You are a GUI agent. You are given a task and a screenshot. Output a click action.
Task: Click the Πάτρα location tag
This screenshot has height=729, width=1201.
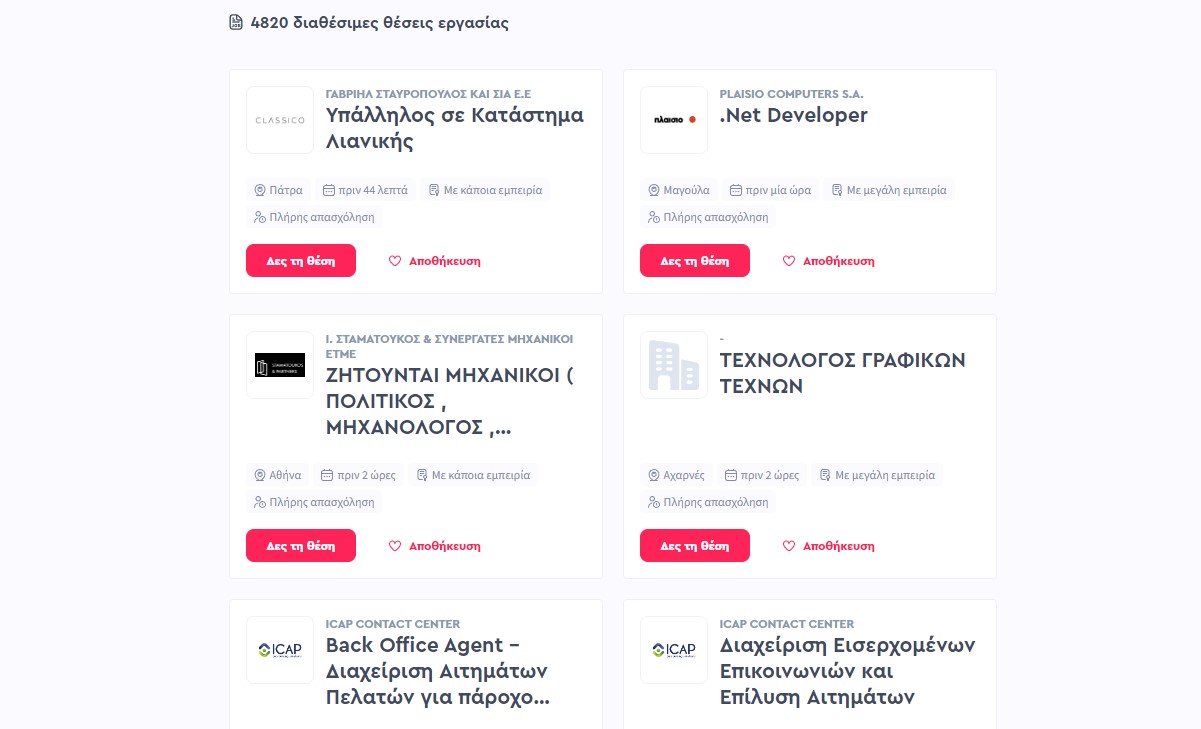pyautogui.click(x=278, y=190)
